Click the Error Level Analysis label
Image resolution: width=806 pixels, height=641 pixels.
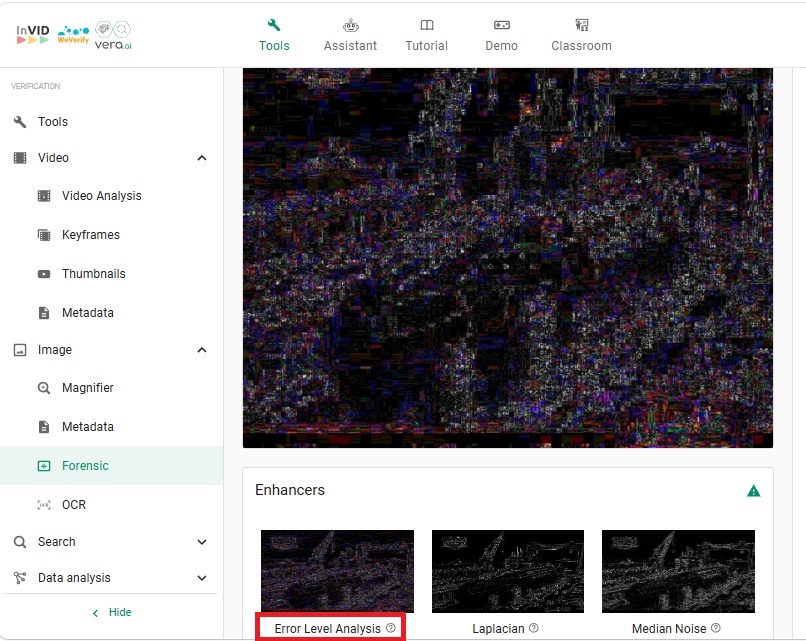[327, 629]
